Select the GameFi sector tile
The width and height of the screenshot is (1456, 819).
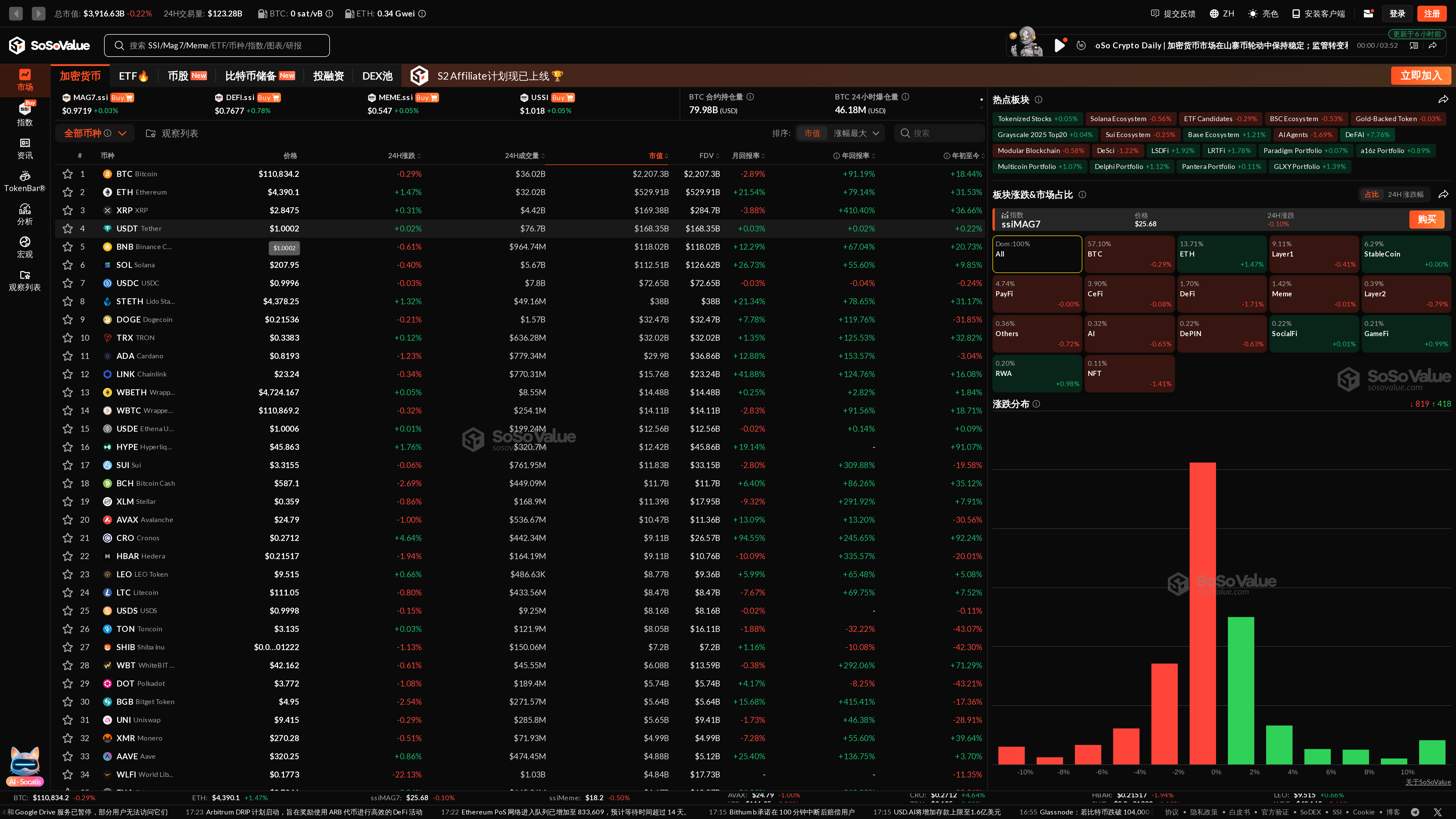point(1406,334)
